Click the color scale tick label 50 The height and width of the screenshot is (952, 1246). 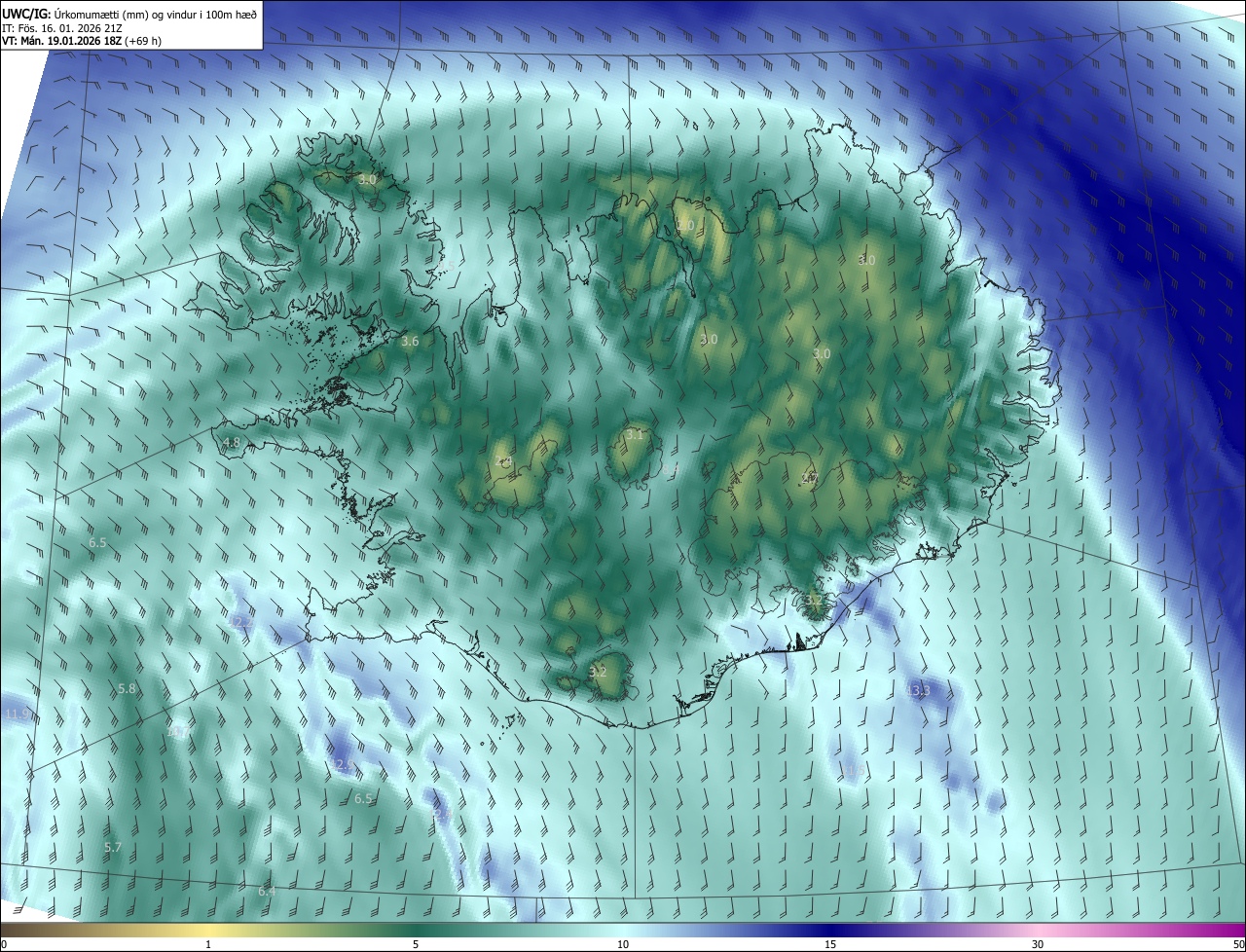(x=1238, y=944)
